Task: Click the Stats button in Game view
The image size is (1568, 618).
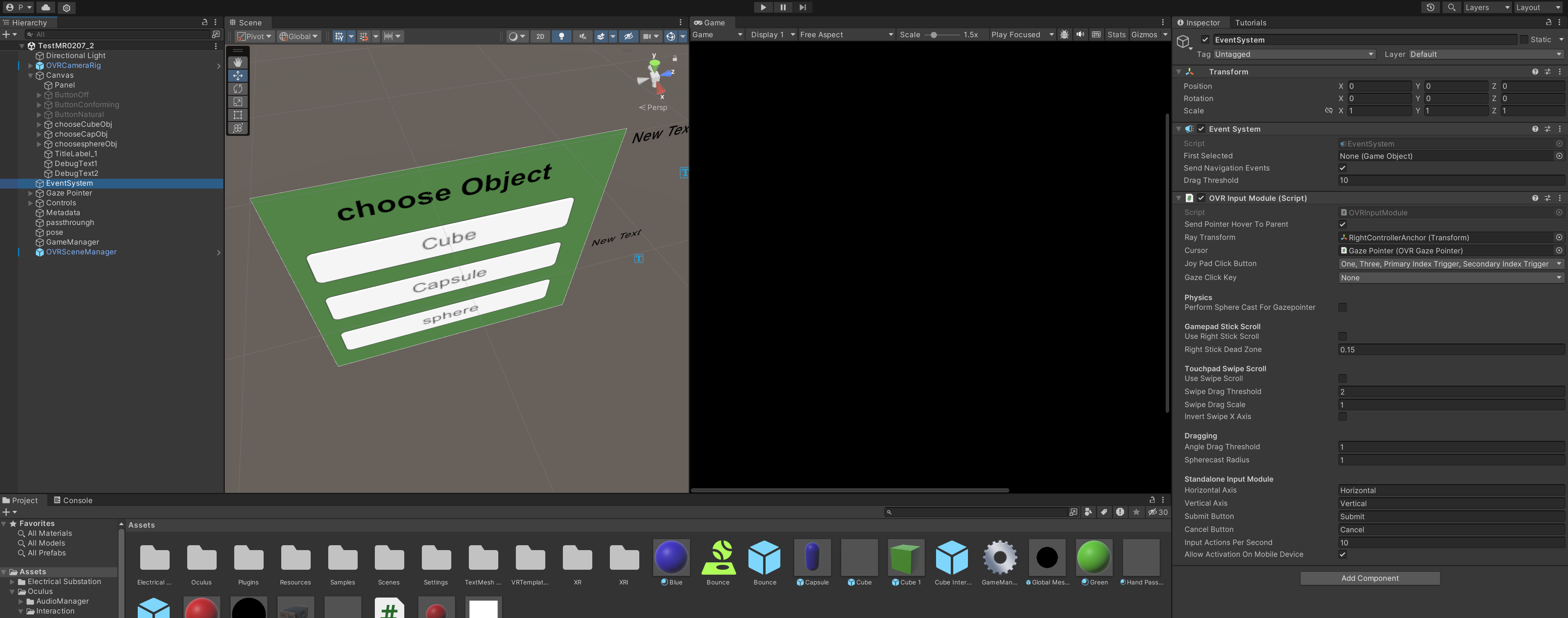Action: click(x=1116, y=35)
